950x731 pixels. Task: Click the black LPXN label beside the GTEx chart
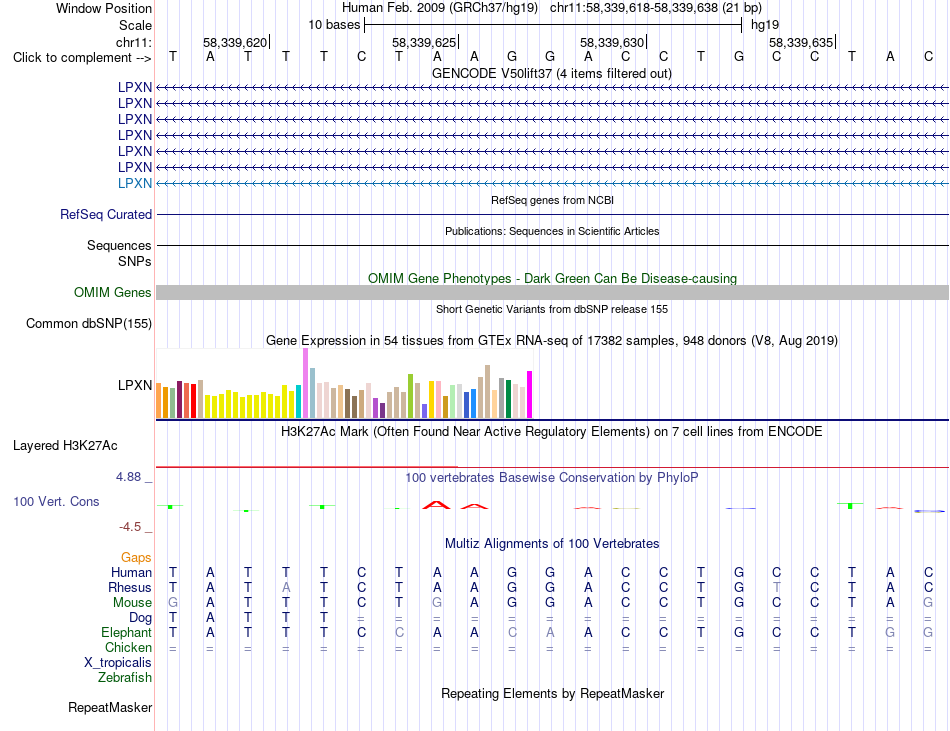[135, 385]
